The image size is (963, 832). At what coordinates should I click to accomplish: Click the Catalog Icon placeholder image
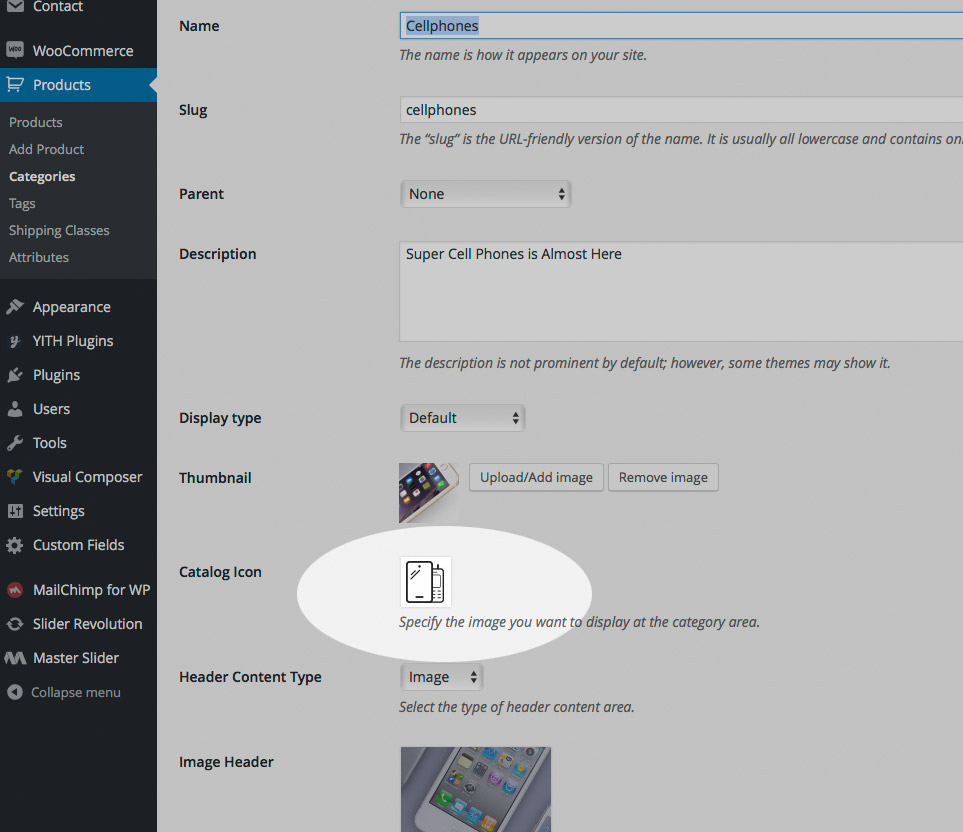425,581
